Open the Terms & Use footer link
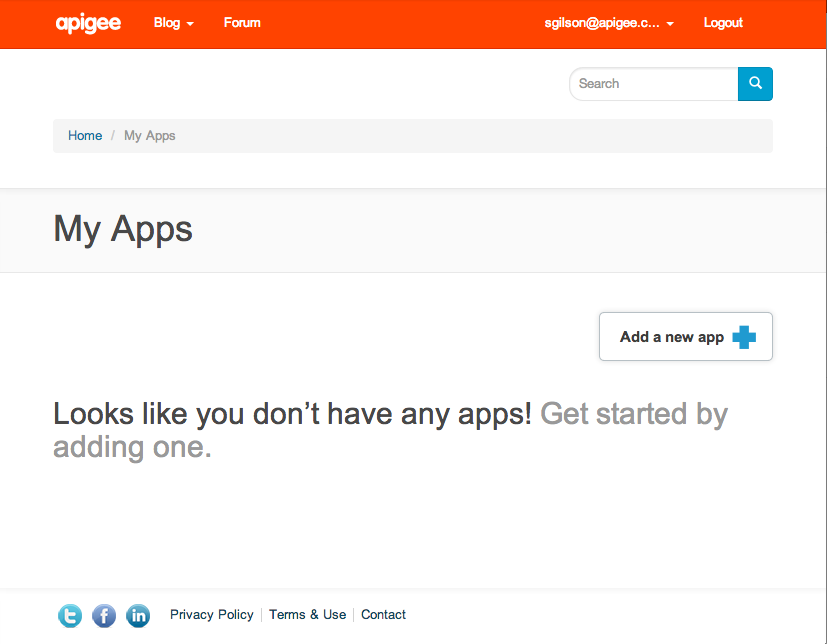 tap(307, 615)
